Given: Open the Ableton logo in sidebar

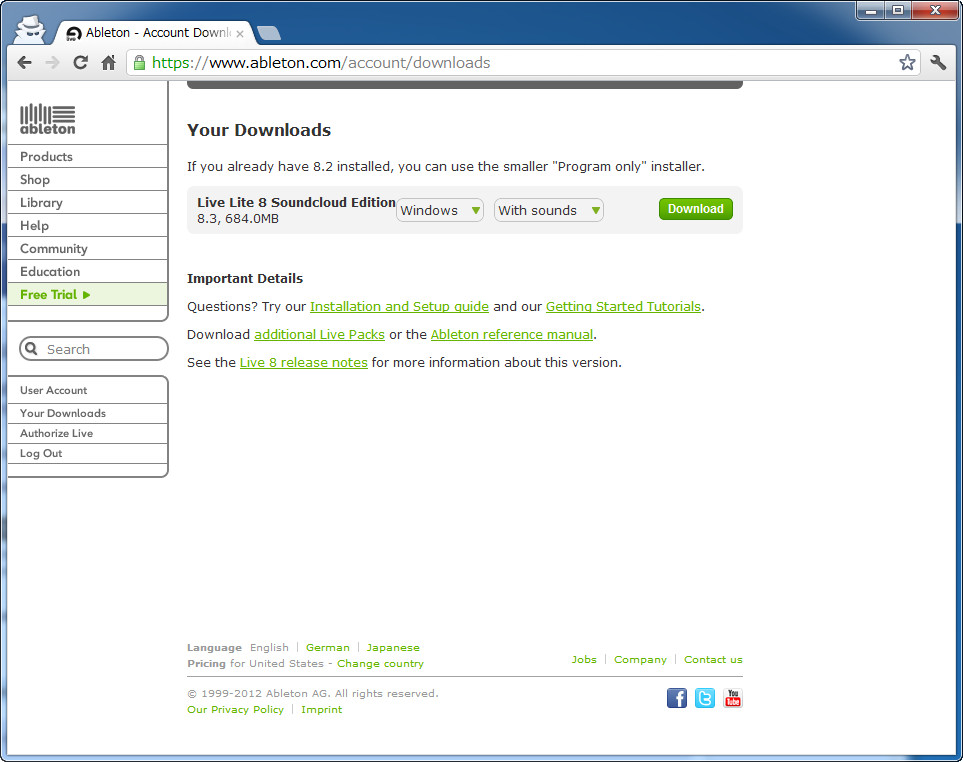Looking at the screenshot, I should pos(47,119).
